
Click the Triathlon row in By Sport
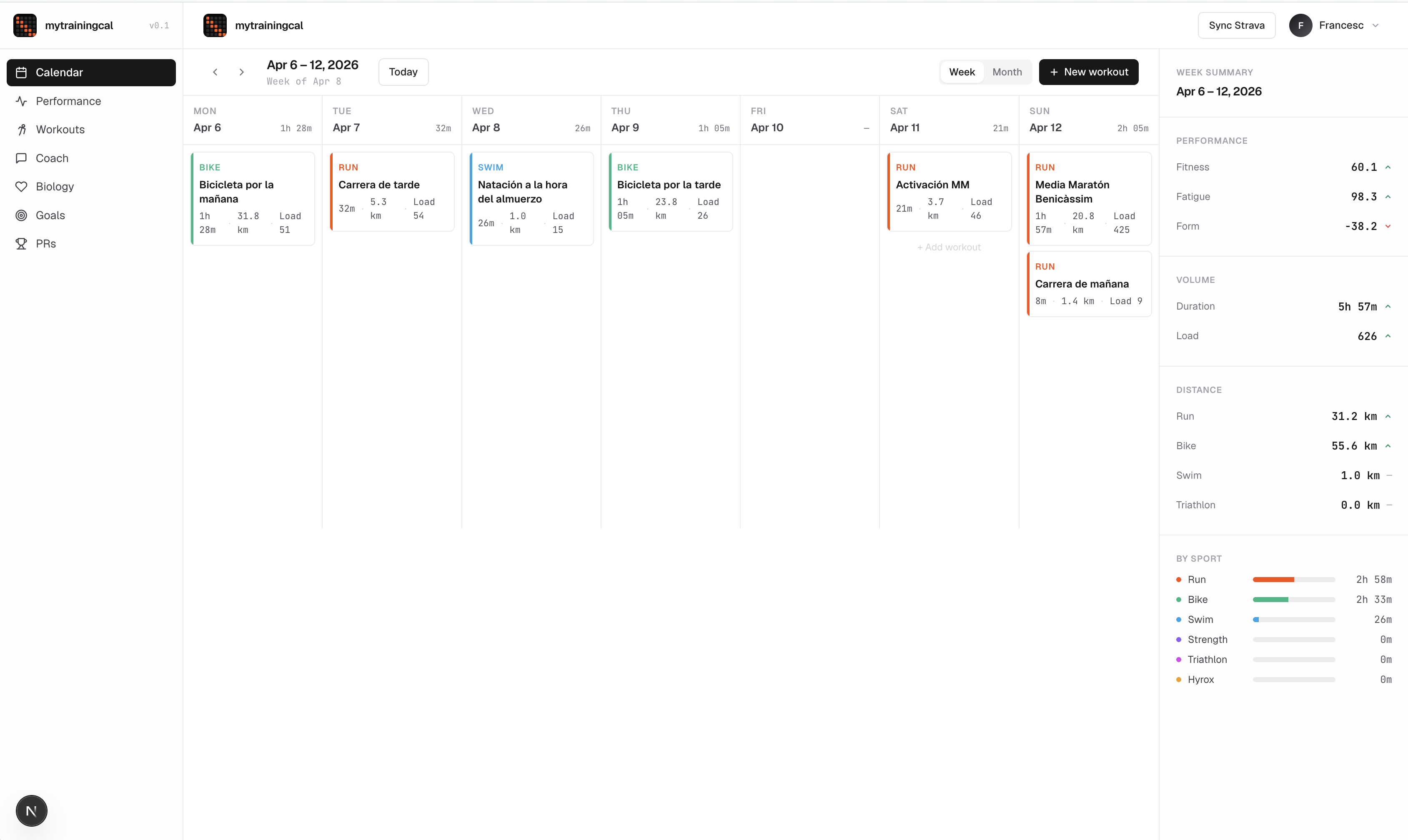point(1283,660)
